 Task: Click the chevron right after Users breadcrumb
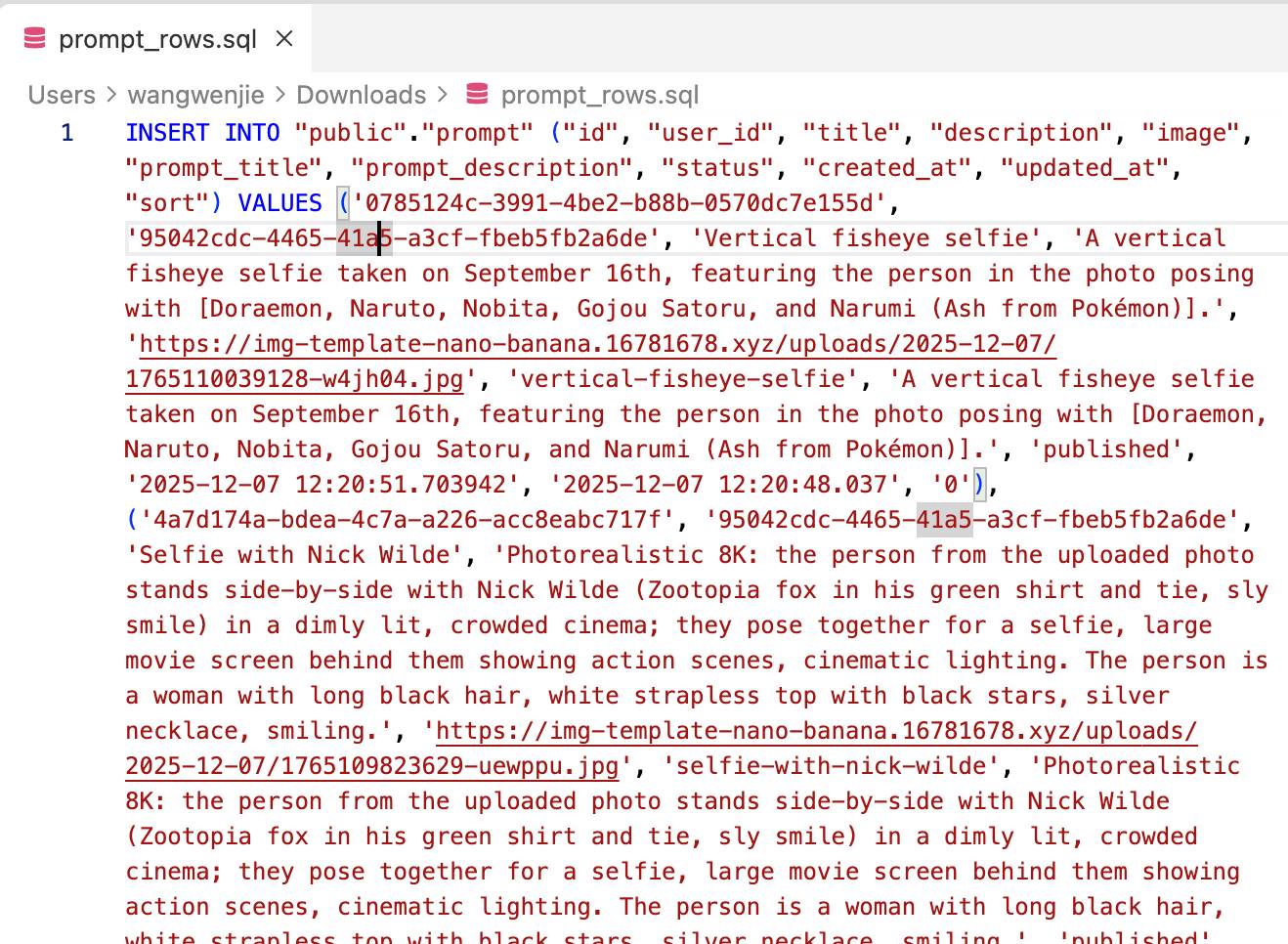111,95
